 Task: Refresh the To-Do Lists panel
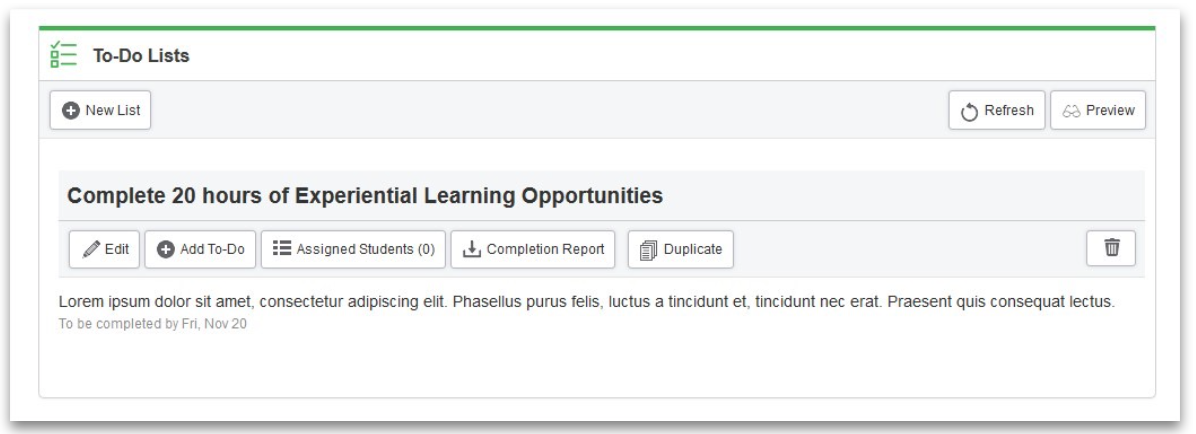(x=997, y=111)
